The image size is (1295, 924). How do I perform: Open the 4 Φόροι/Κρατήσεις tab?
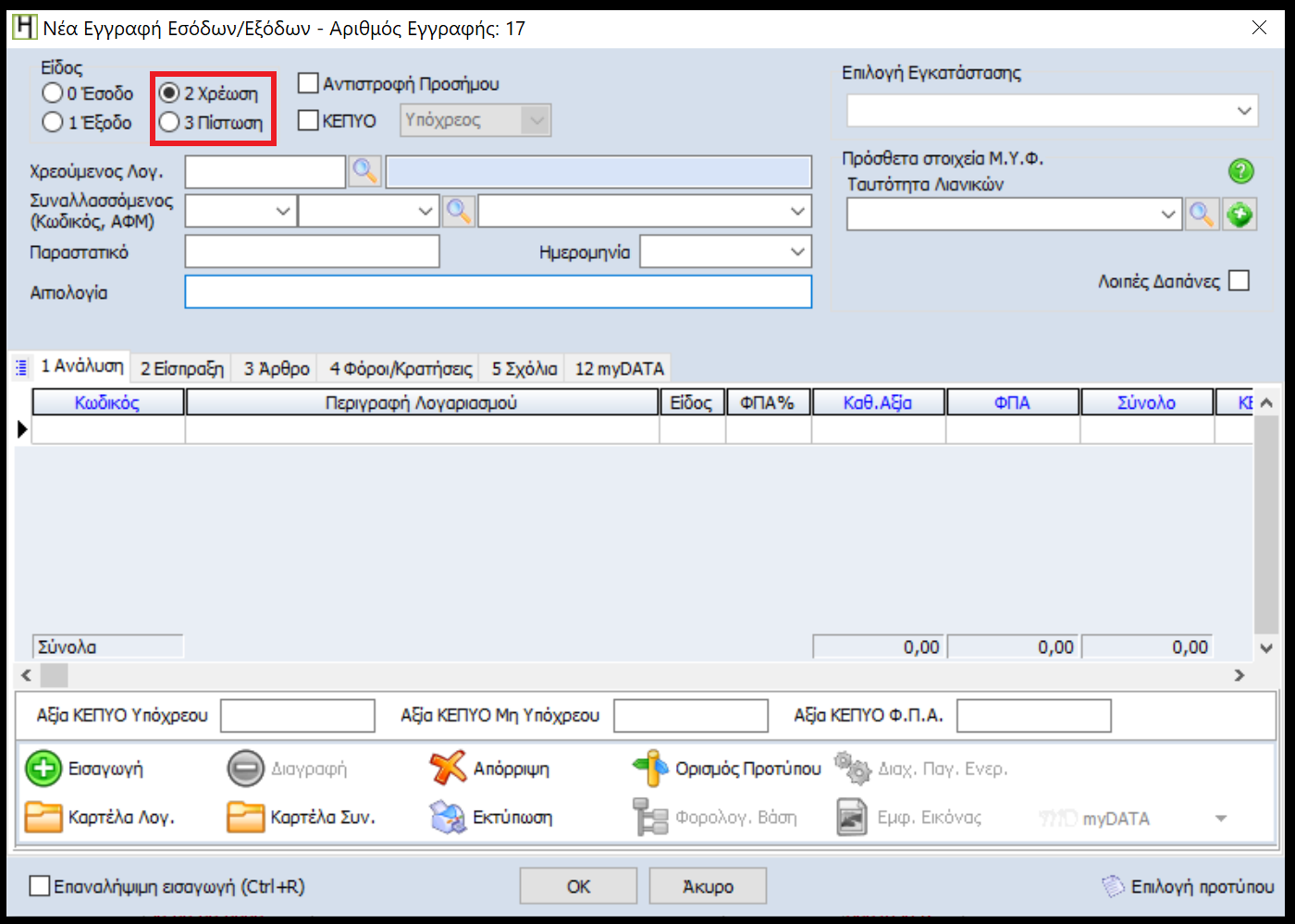(x=401, y=369)
